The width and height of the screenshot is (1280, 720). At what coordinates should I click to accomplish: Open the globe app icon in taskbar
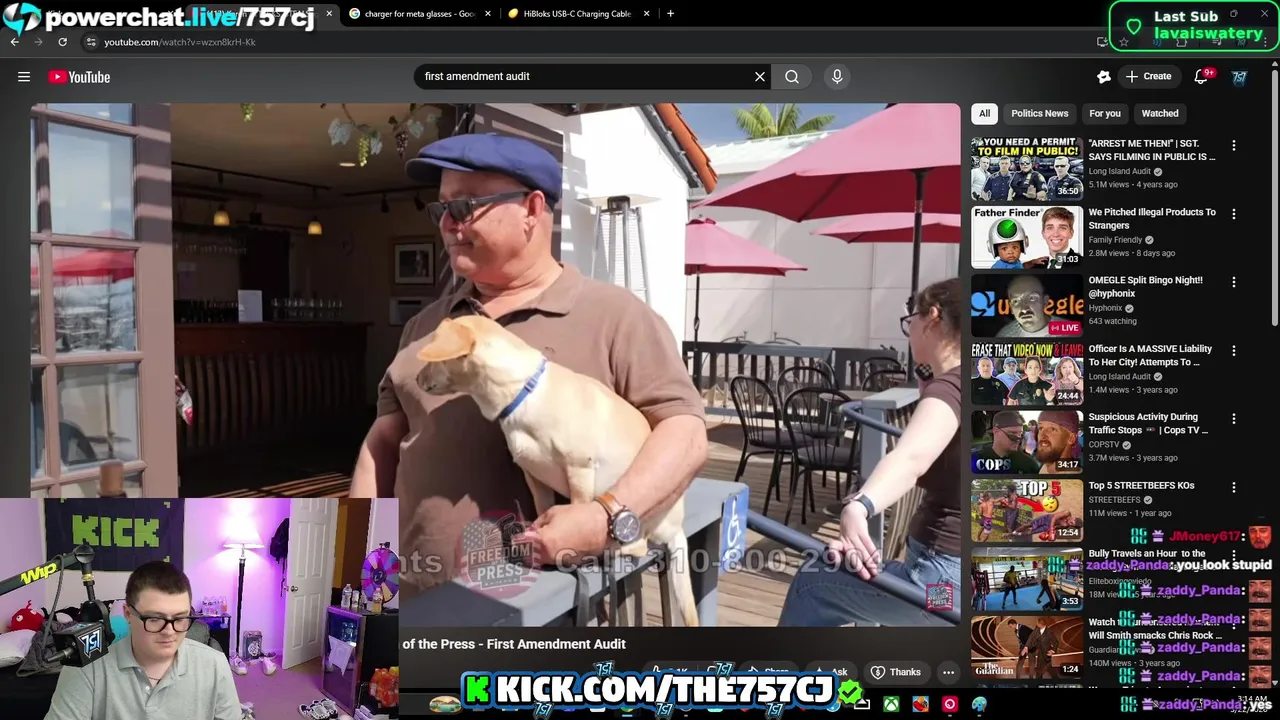(979, 705)
